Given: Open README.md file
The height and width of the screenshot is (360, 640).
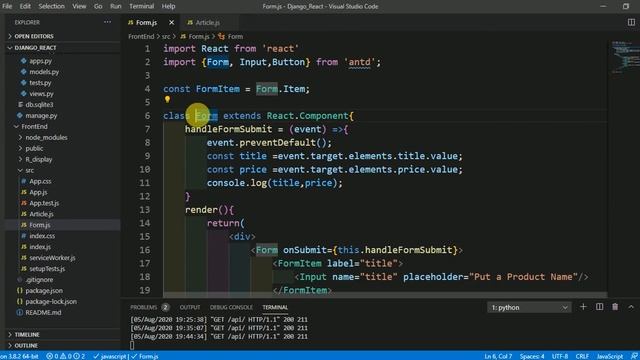Looking at the screenshot, I should click(43, 313).
